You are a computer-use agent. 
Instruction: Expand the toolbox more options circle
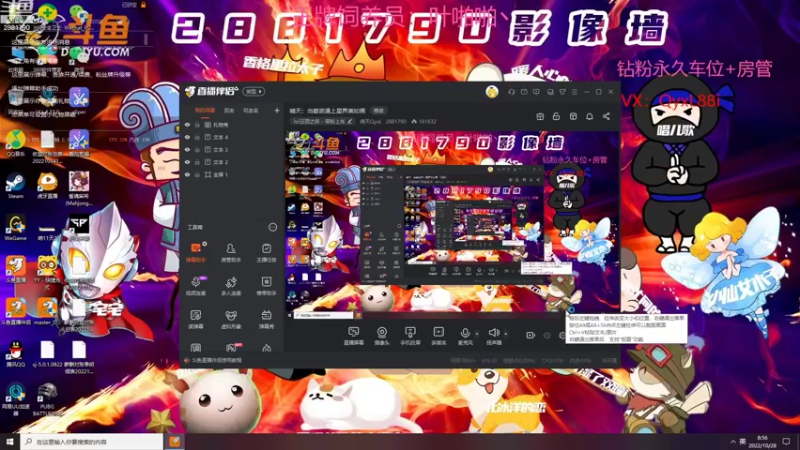pos(272,227)
